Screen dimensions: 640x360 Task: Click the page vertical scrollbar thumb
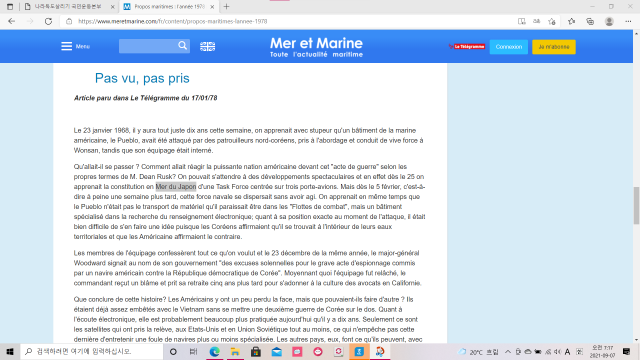coord(636,205)
